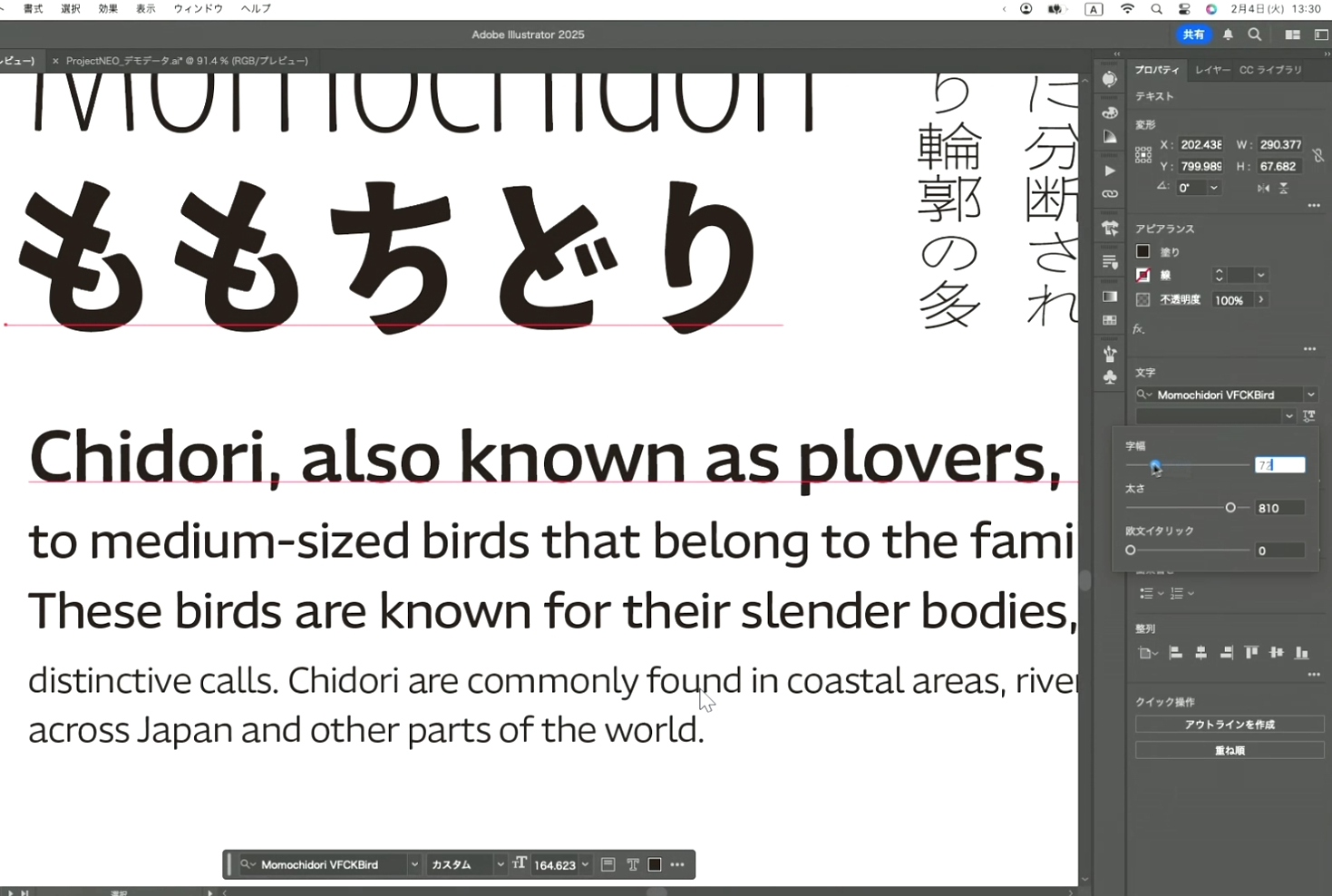The height and width of the screenshot is (896, 1332).
Task: Open the Brushes dock panel icon
Action: pyautogui.click(x=1110, y=354)
